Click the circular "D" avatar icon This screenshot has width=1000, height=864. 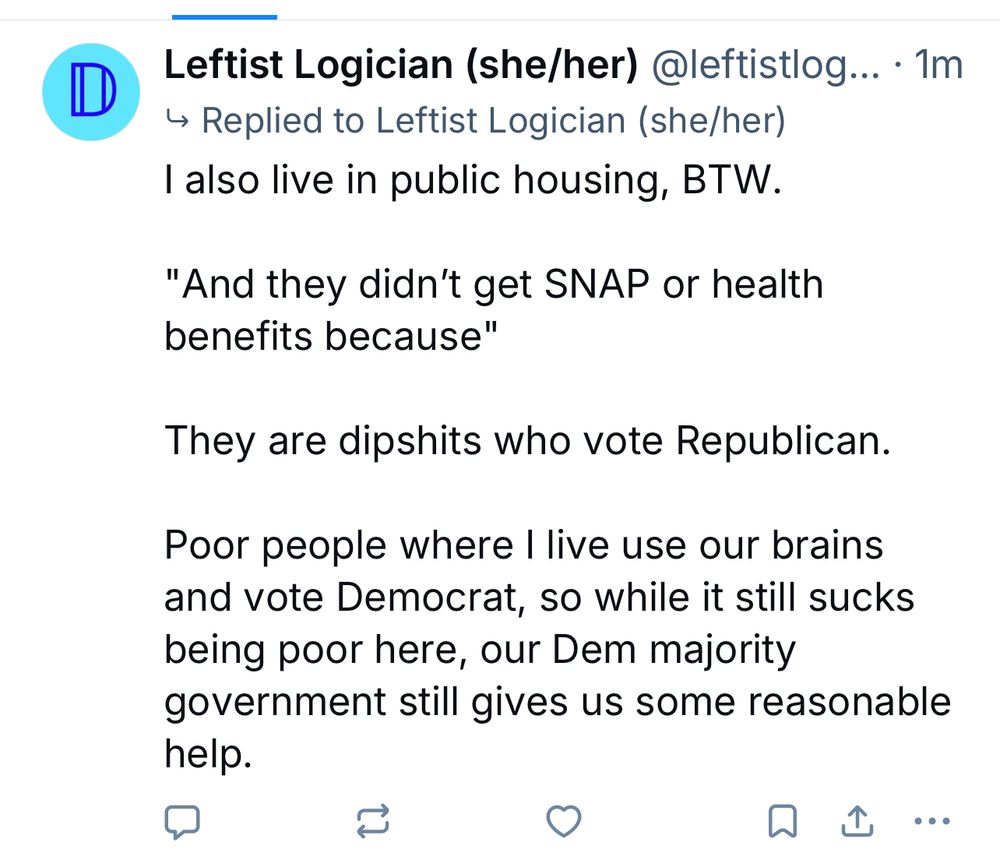point(90,90)
